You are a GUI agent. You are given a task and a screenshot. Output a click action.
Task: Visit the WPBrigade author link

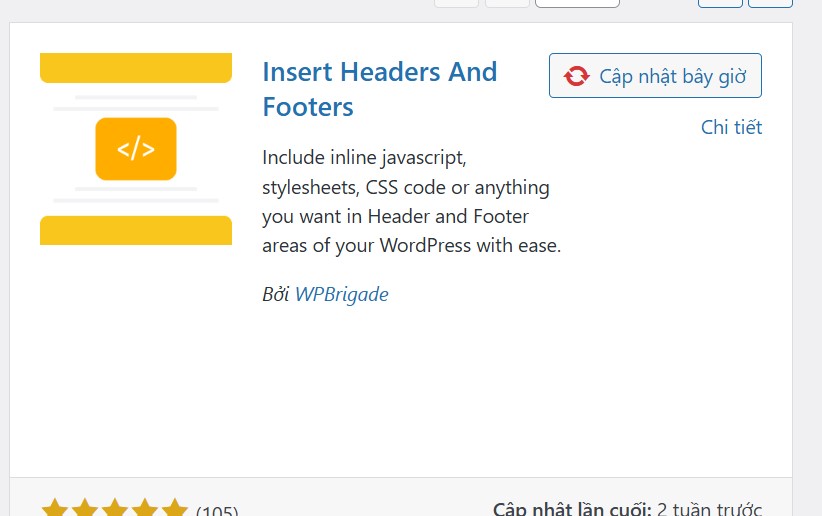[x=341, y=294]
